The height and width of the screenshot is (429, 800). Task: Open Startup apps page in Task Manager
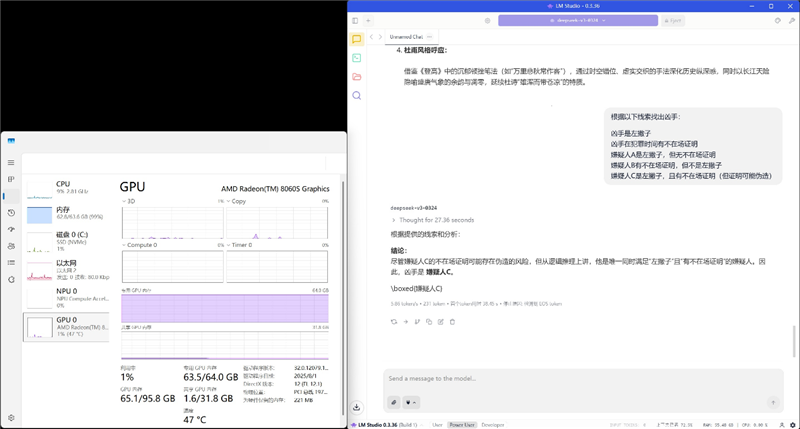11,229
